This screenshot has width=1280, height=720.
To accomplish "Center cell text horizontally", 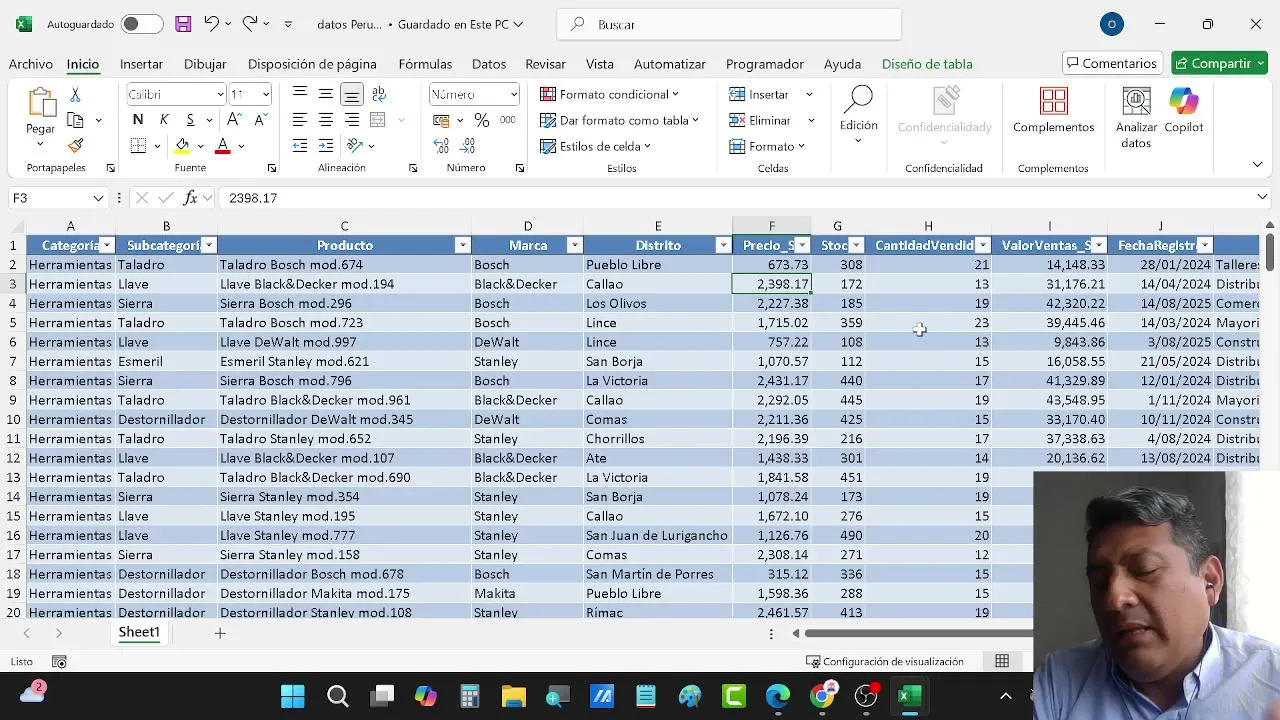I will tap(325, 120).
